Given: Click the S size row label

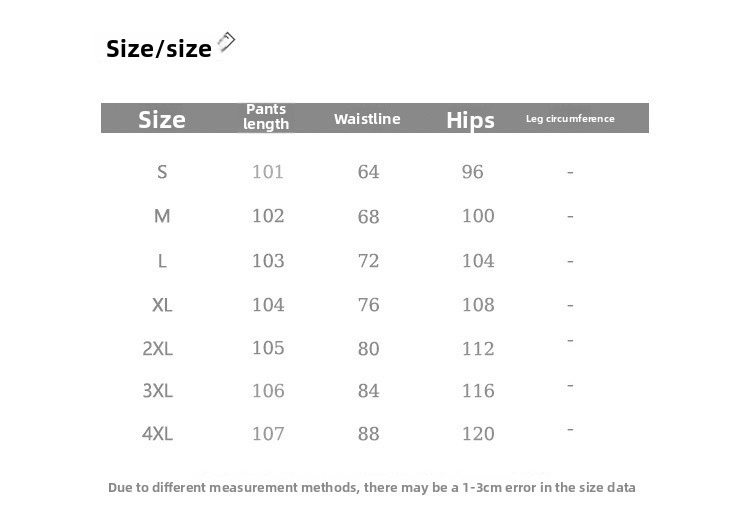Looking at the screenshot, I should [162, 172].
